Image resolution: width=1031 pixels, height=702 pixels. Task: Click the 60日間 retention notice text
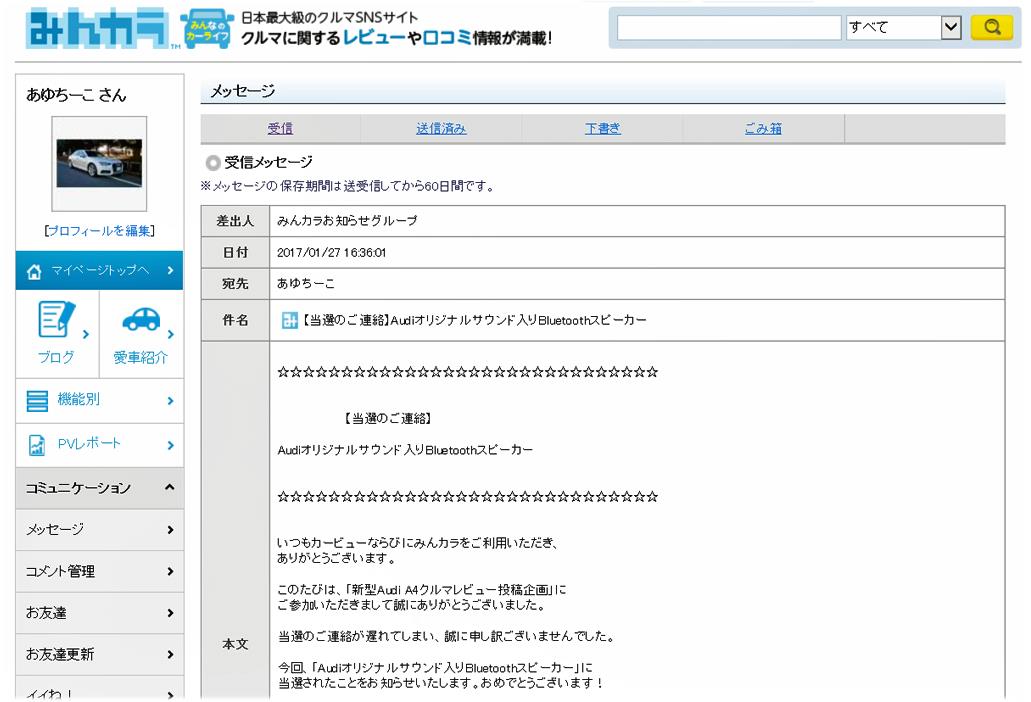point(347,186)
